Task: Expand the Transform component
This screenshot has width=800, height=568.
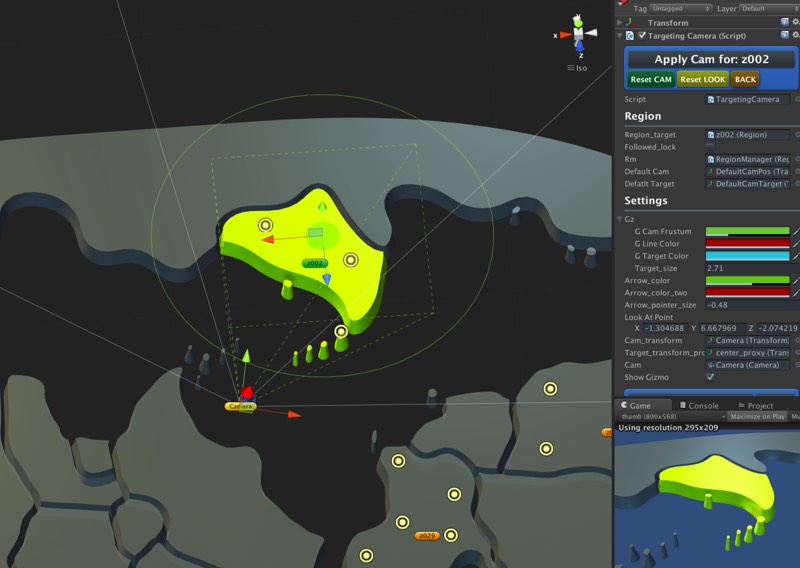Action: coord(620,22)
